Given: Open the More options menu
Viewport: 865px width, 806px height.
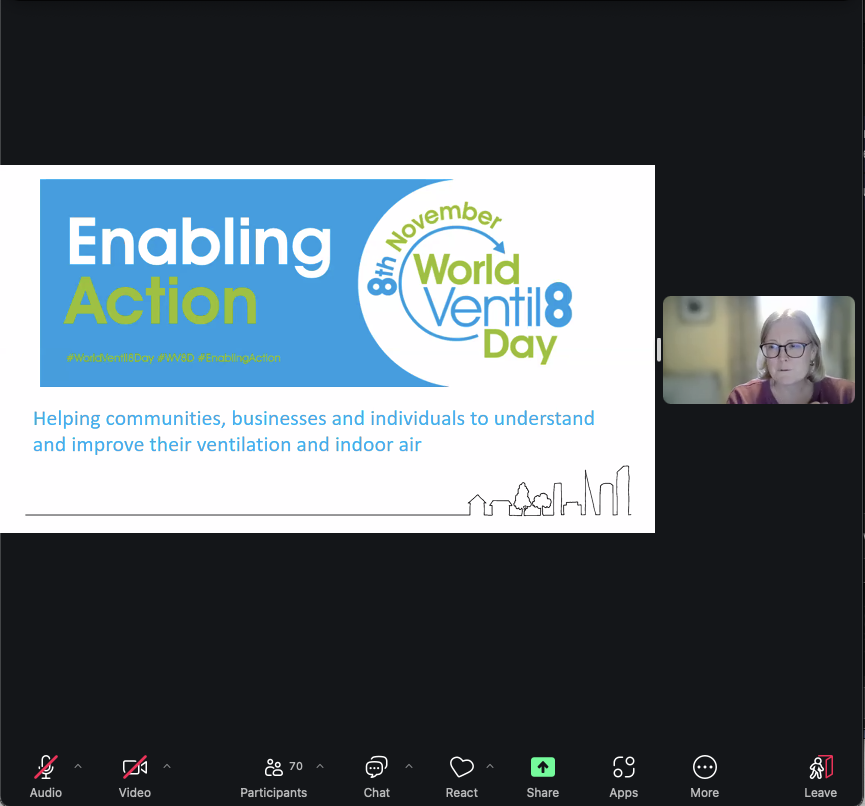Looking at the screenshot, I should pos(704,777).
